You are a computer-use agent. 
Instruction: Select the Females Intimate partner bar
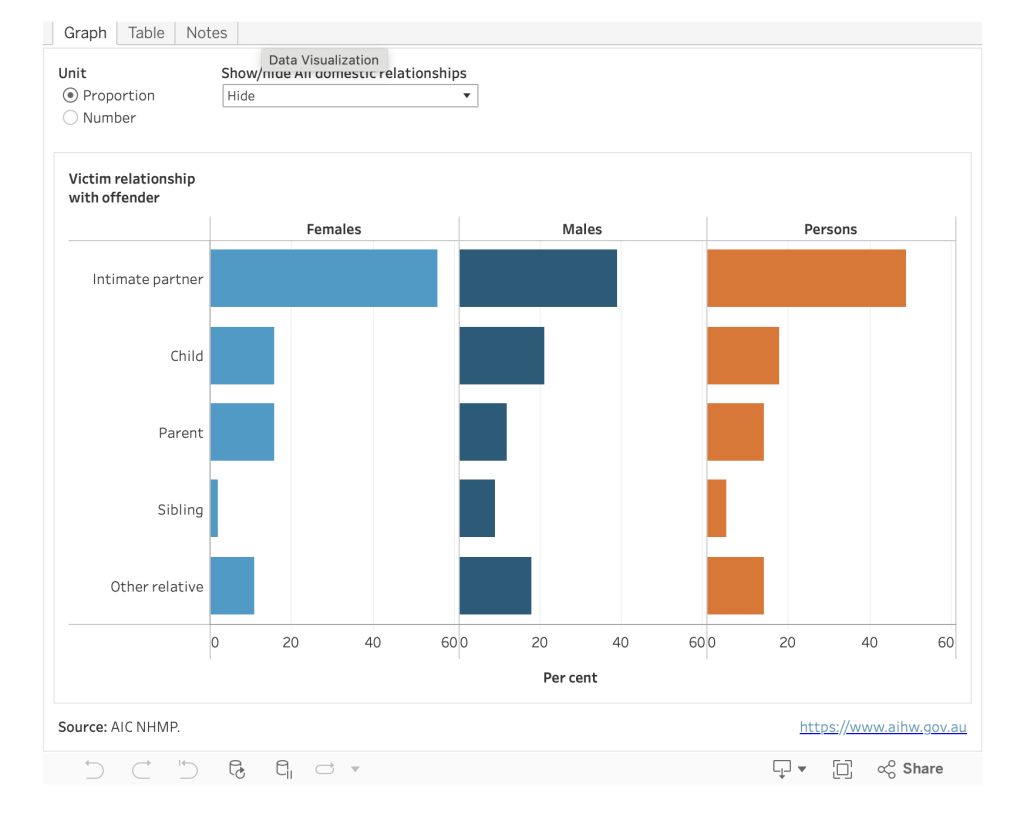[x=323, y=278]
